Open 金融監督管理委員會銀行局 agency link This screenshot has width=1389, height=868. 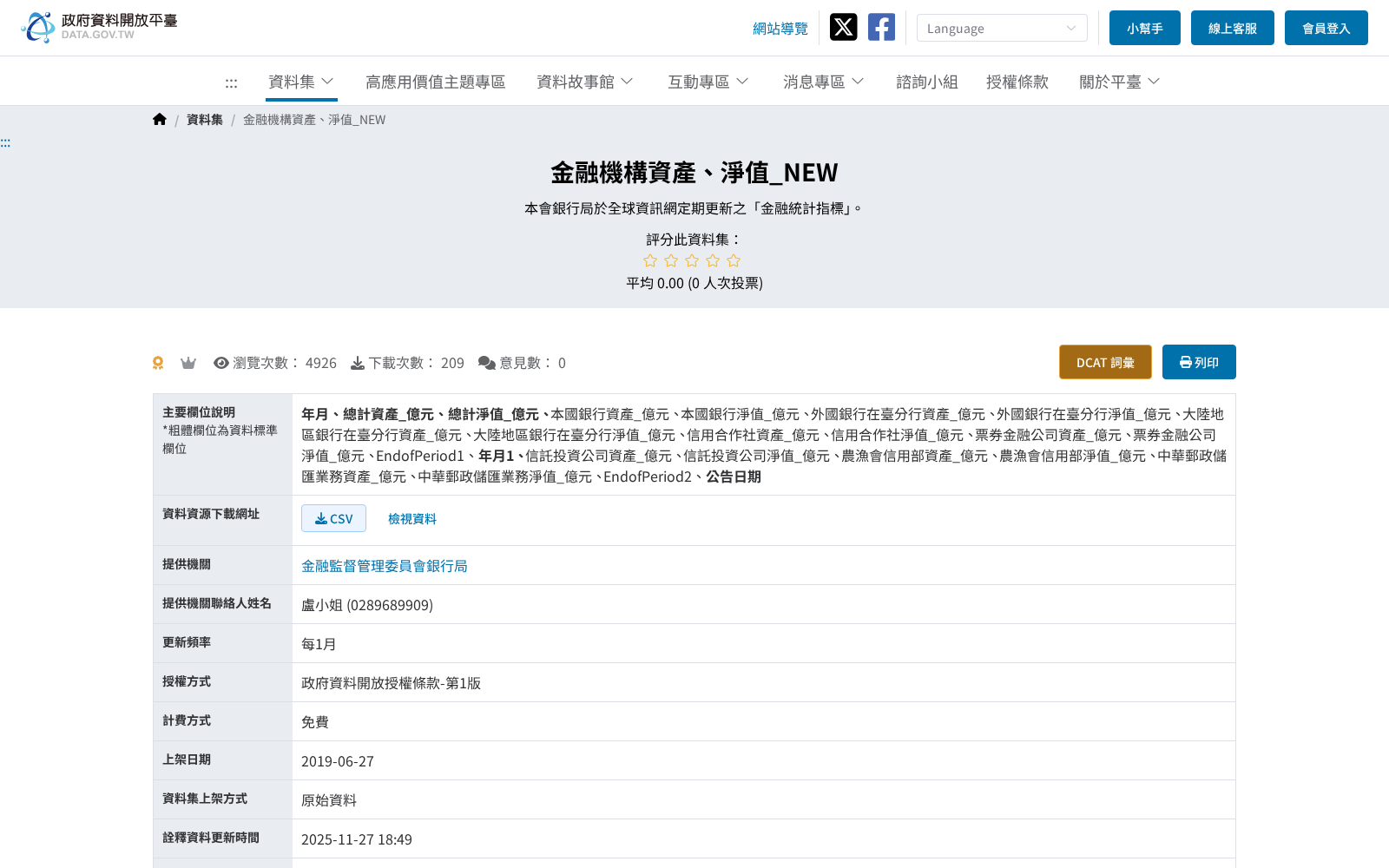[x=385, y=566]
